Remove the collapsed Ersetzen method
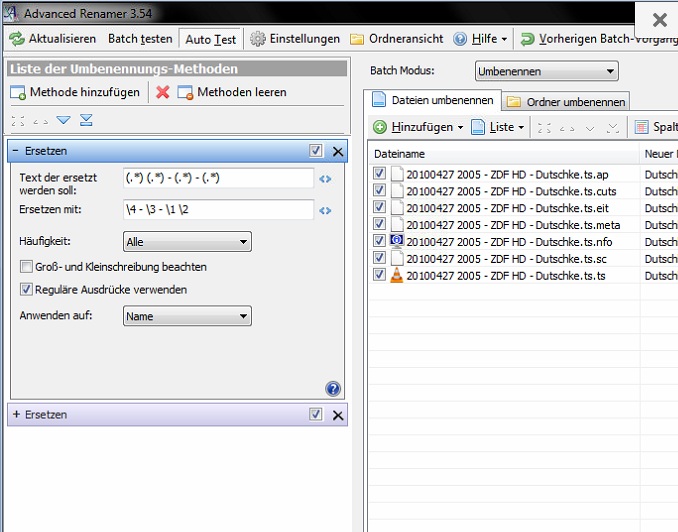This screenshot has width=678, height=532. click(338, 415)
